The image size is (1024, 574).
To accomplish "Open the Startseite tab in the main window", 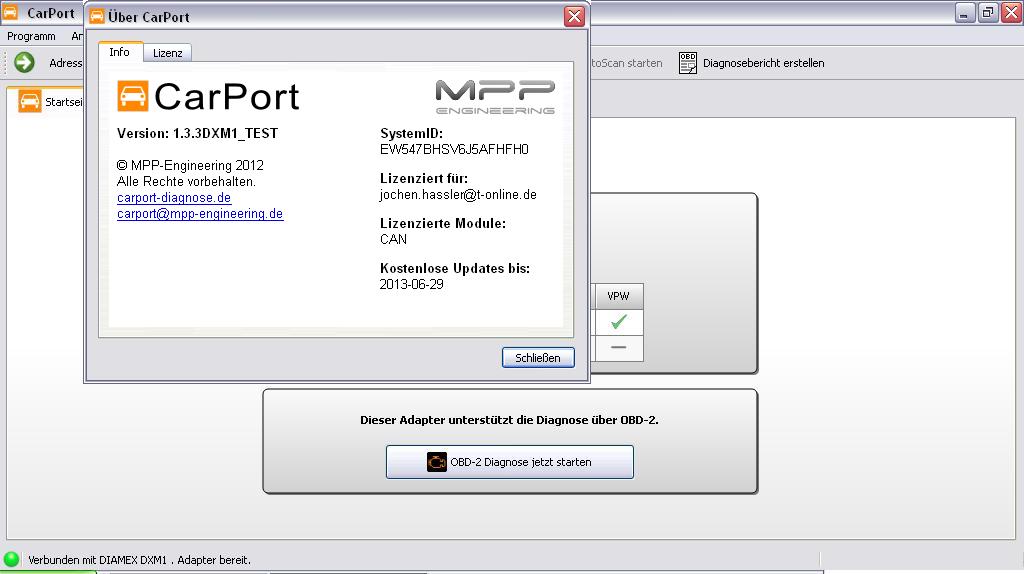I will pyautogui.click(x=50, y=102).
